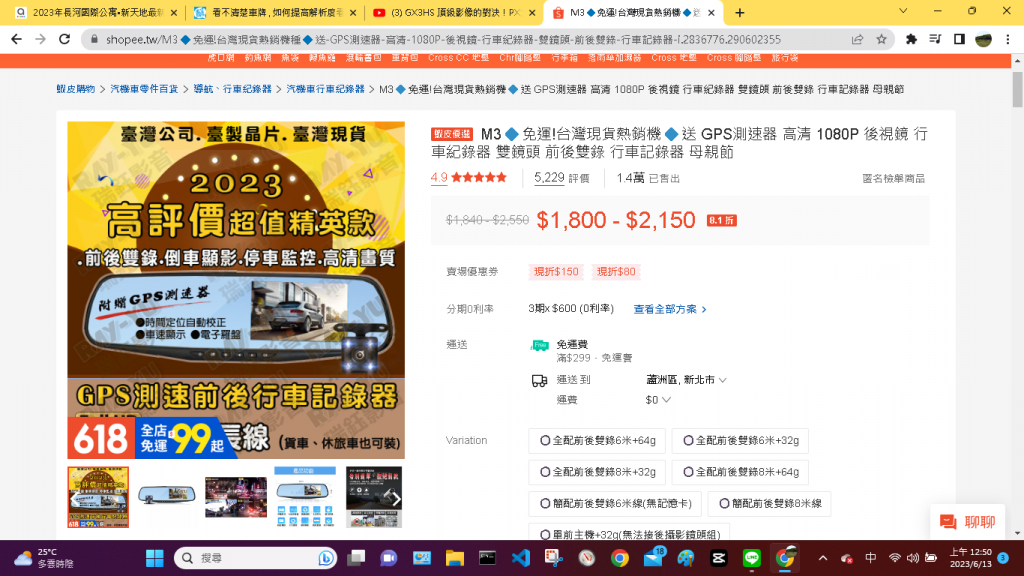
Task: Open the LINE app from the taskbar
Action: pos(752,558)
